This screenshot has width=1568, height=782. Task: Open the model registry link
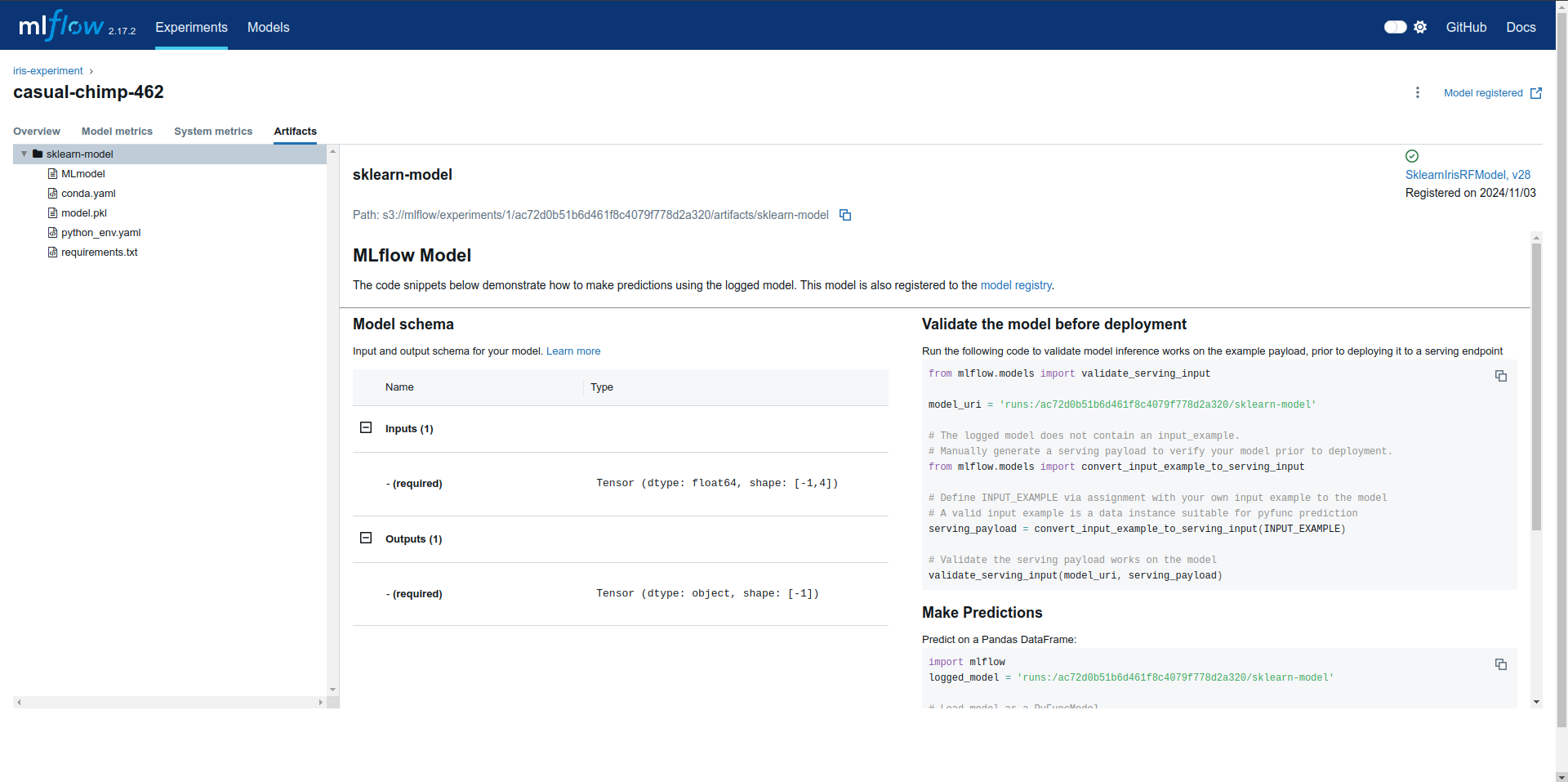[x=1016, y=285]
